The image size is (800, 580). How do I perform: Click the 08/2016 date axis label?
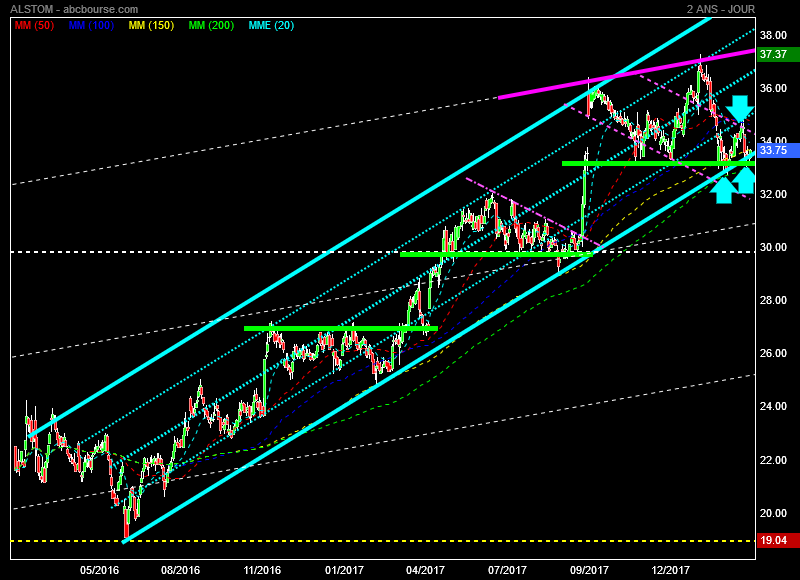(181, 570)
